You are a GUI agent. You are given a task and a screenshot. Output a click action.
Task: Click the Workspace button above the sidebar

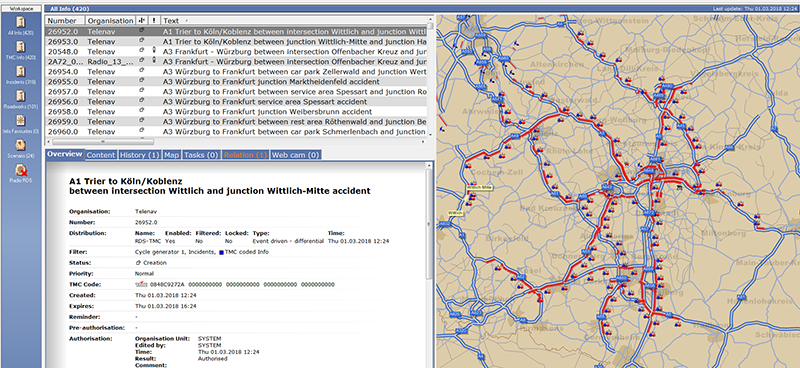(x=21, y=8)
